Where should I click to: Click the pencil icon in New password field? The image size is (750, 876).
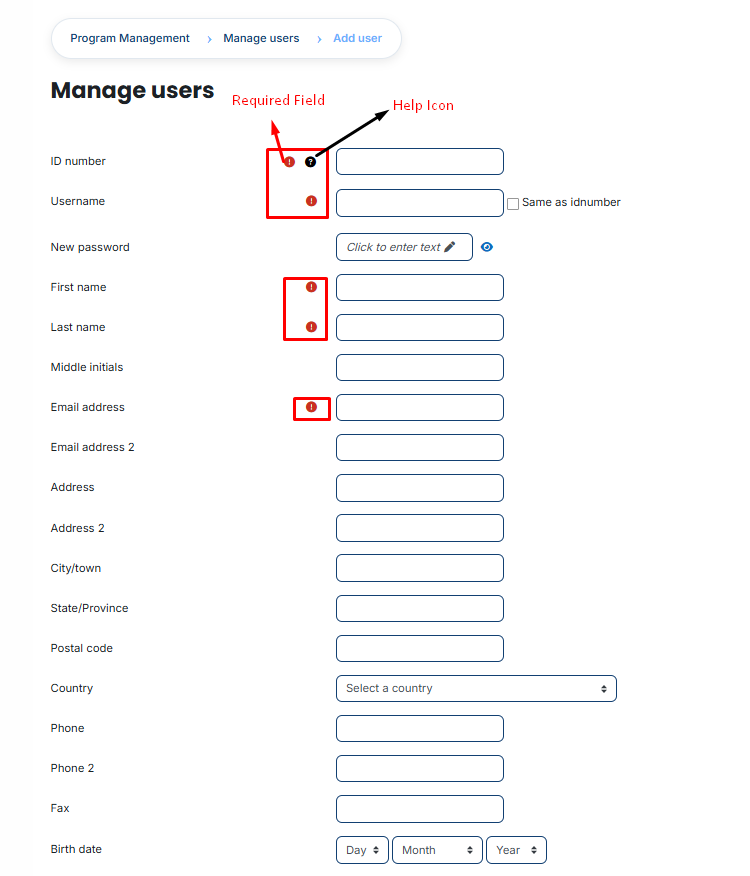point(450,247)
